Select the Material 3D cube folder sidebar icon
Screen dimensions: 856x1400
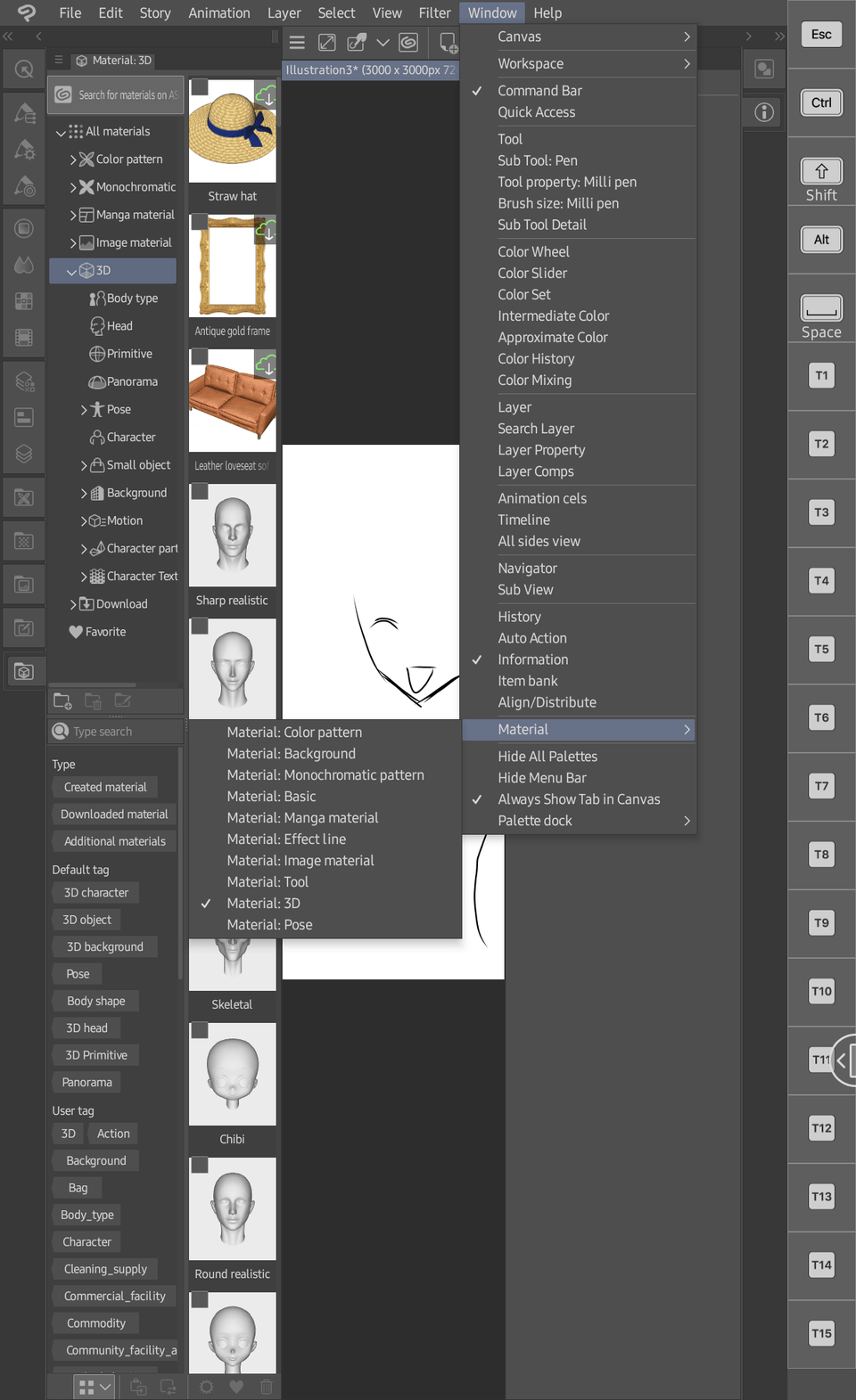(x=24, y=671)
